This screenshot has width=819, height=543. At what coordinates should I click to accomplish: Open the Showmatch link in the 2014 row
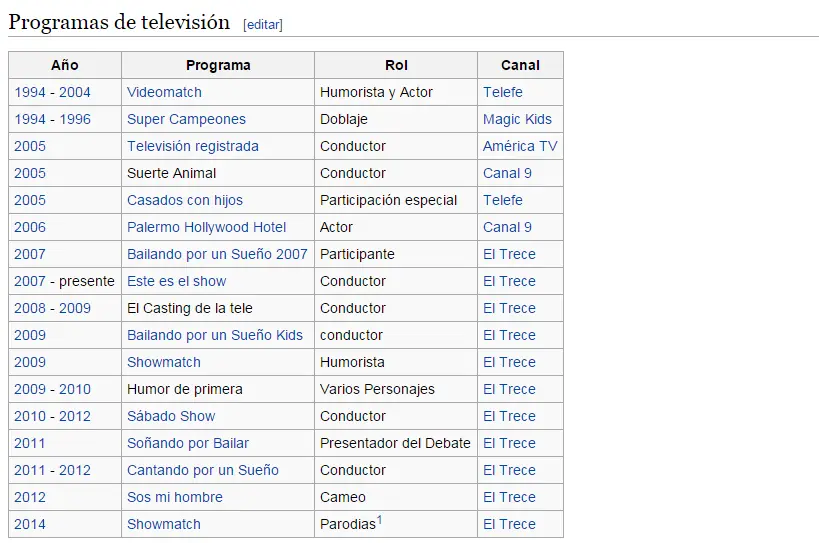pos(163,524)
